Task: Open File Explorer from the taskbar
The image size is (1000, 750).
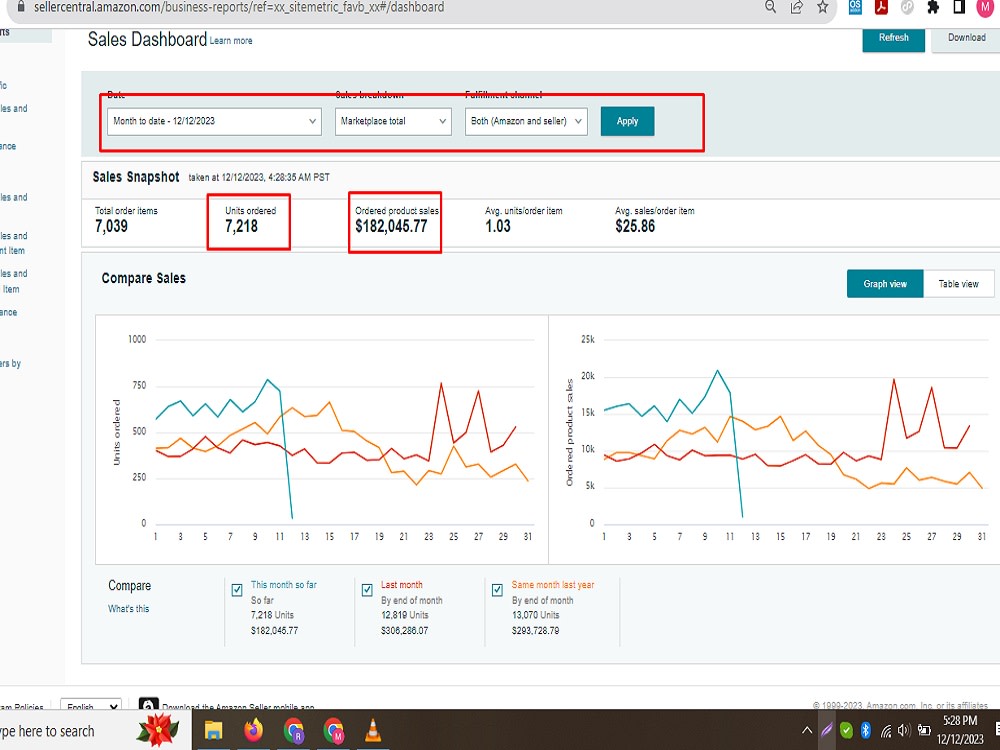Action: 214,730
